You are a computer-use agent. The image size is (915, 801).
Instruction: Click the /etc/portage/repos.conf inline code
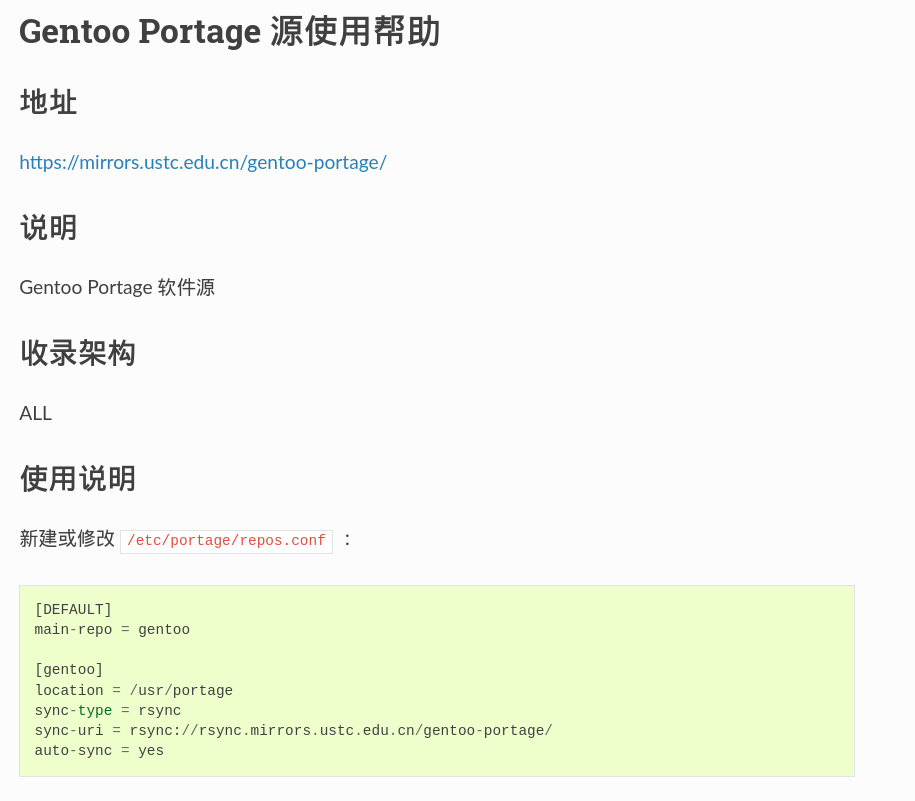226,541
